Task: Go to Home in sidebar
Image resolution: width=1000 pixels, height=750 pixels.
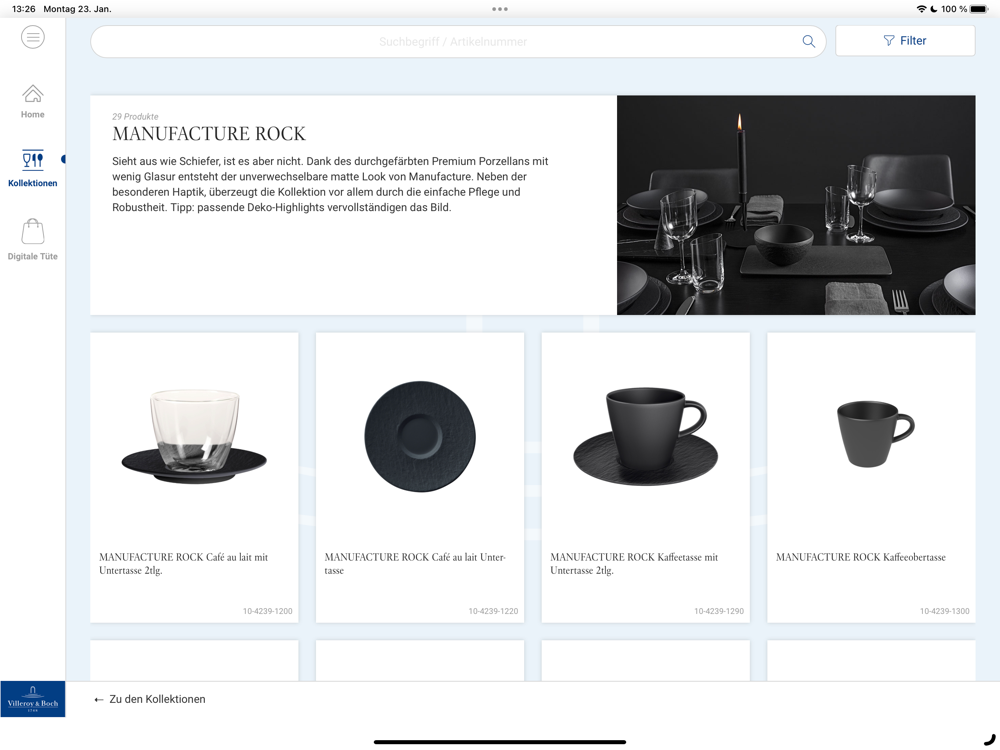Action: click(33, 102)
